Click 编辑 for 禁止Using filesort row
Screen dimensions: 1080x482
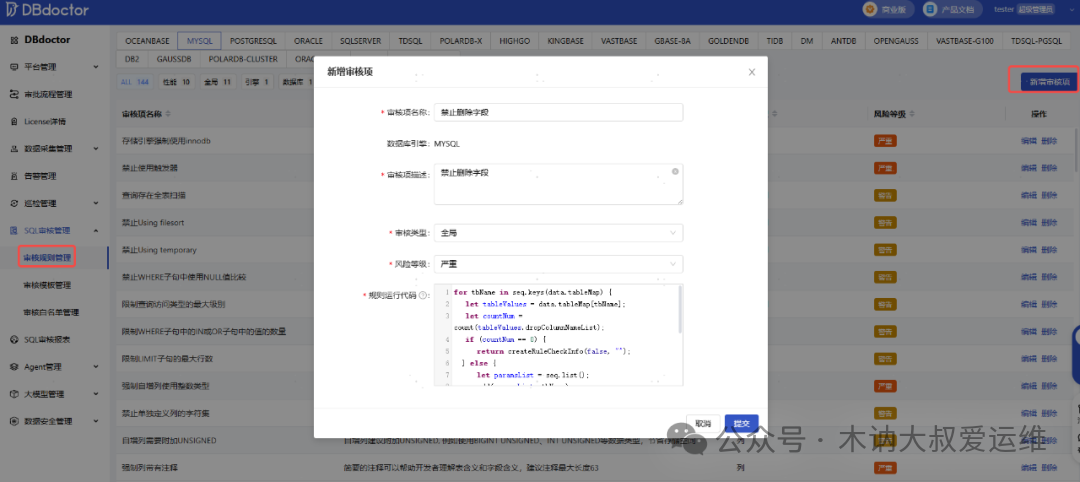pyautogui.click(x=1028, y=222)
